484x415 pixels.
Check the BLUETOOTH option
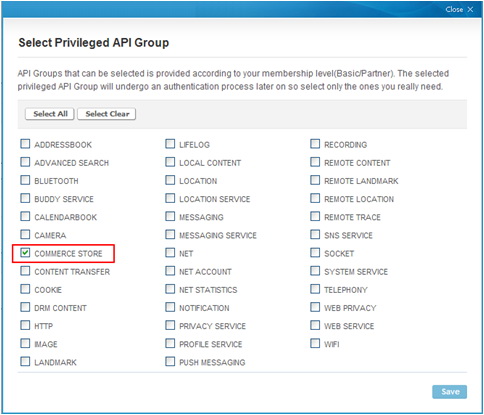point(25,180)
